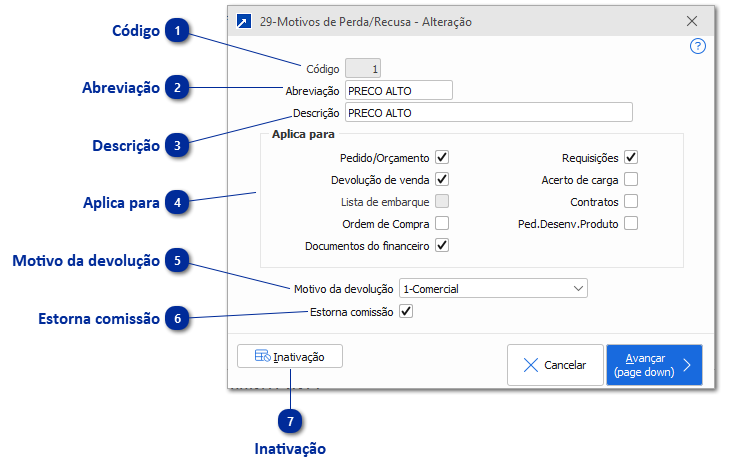
Task: Disable the Estorna comissão checkbox
Action: pos(406,311)
